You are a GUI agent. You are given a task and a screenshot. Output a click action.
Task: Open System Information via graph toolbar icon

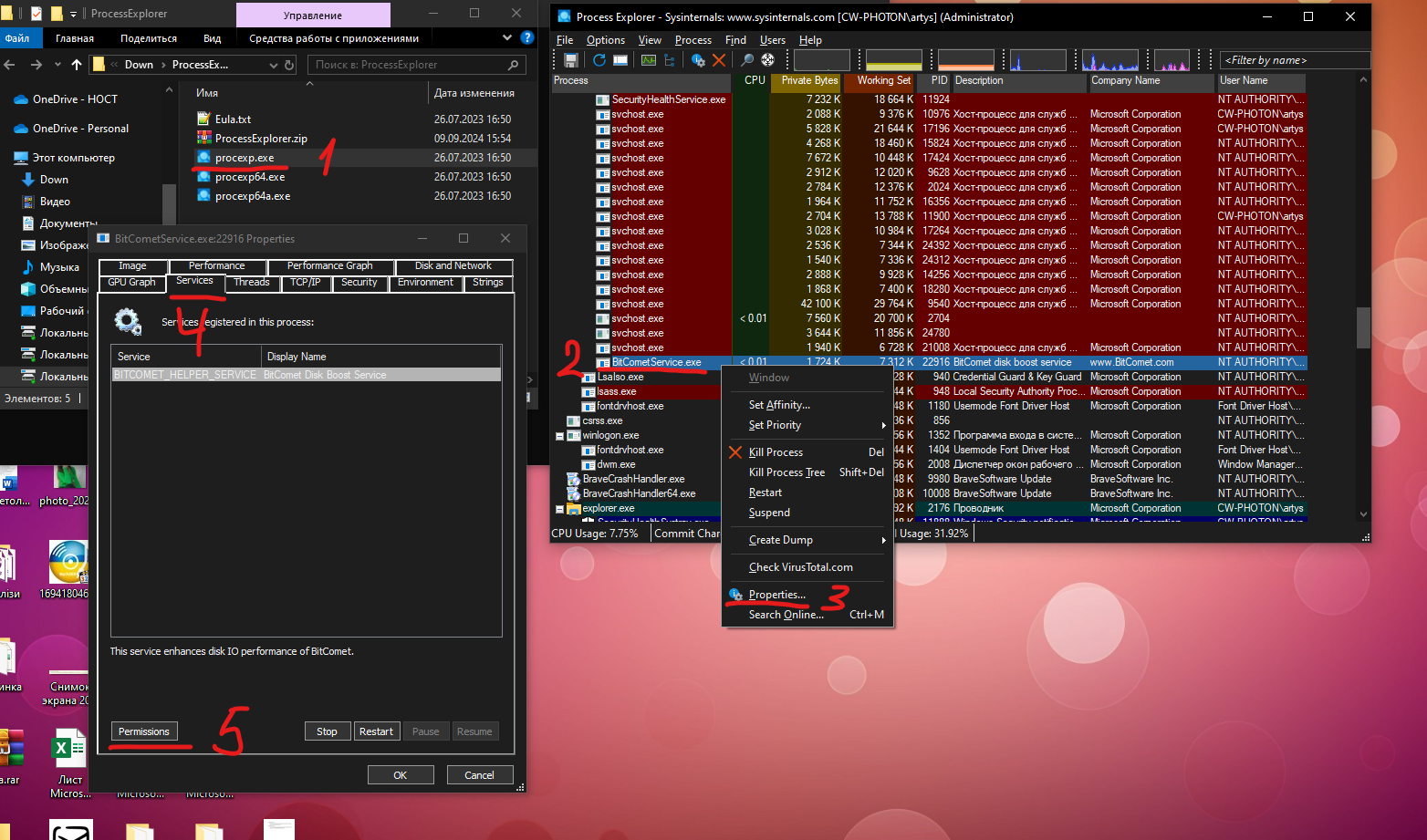(648, 60)
